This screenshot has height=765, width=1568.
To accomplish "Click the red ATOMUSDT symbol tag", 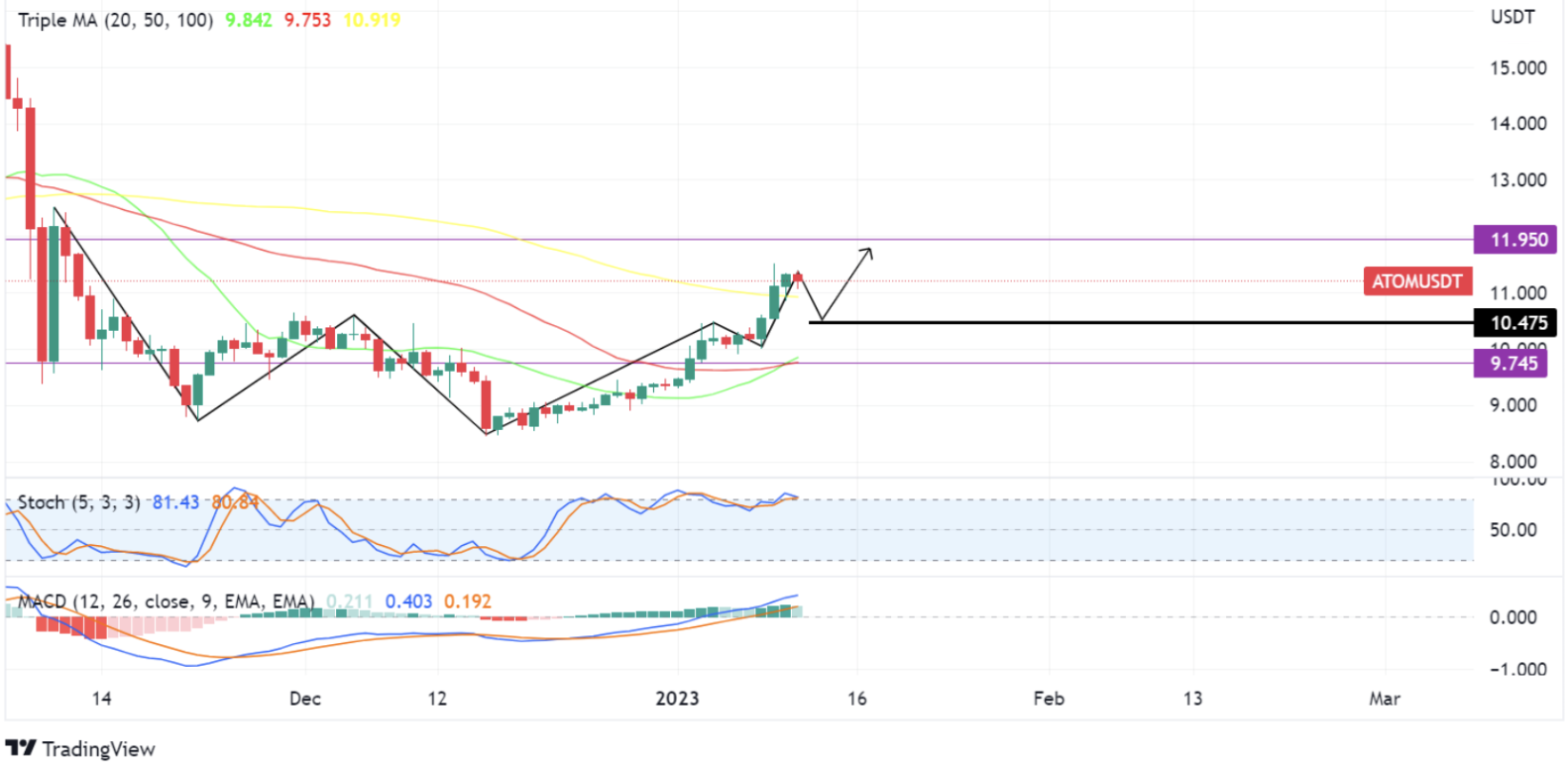I will [x=1417, y=281].
